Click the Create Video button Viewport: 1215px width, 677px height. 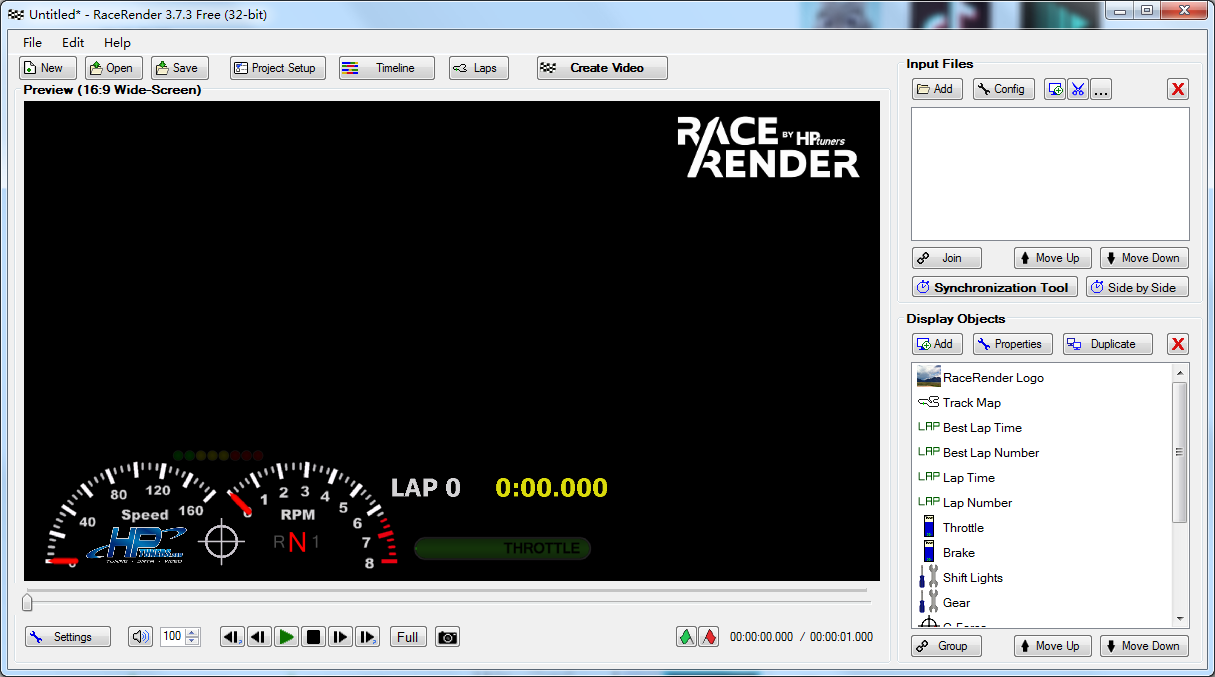coord(602,68)
